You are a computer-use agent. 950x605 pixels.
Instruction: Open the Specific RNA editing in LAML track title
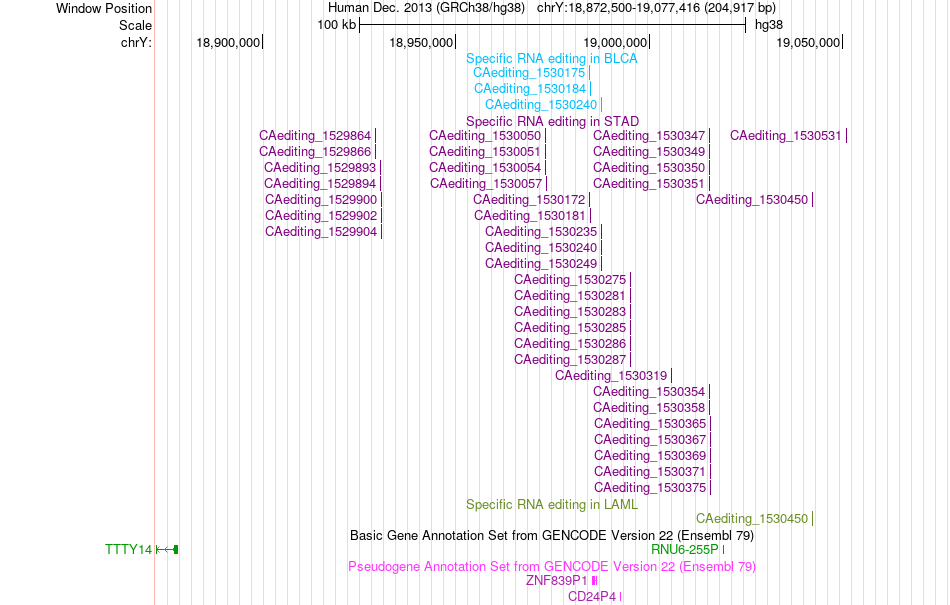(551, 504)
